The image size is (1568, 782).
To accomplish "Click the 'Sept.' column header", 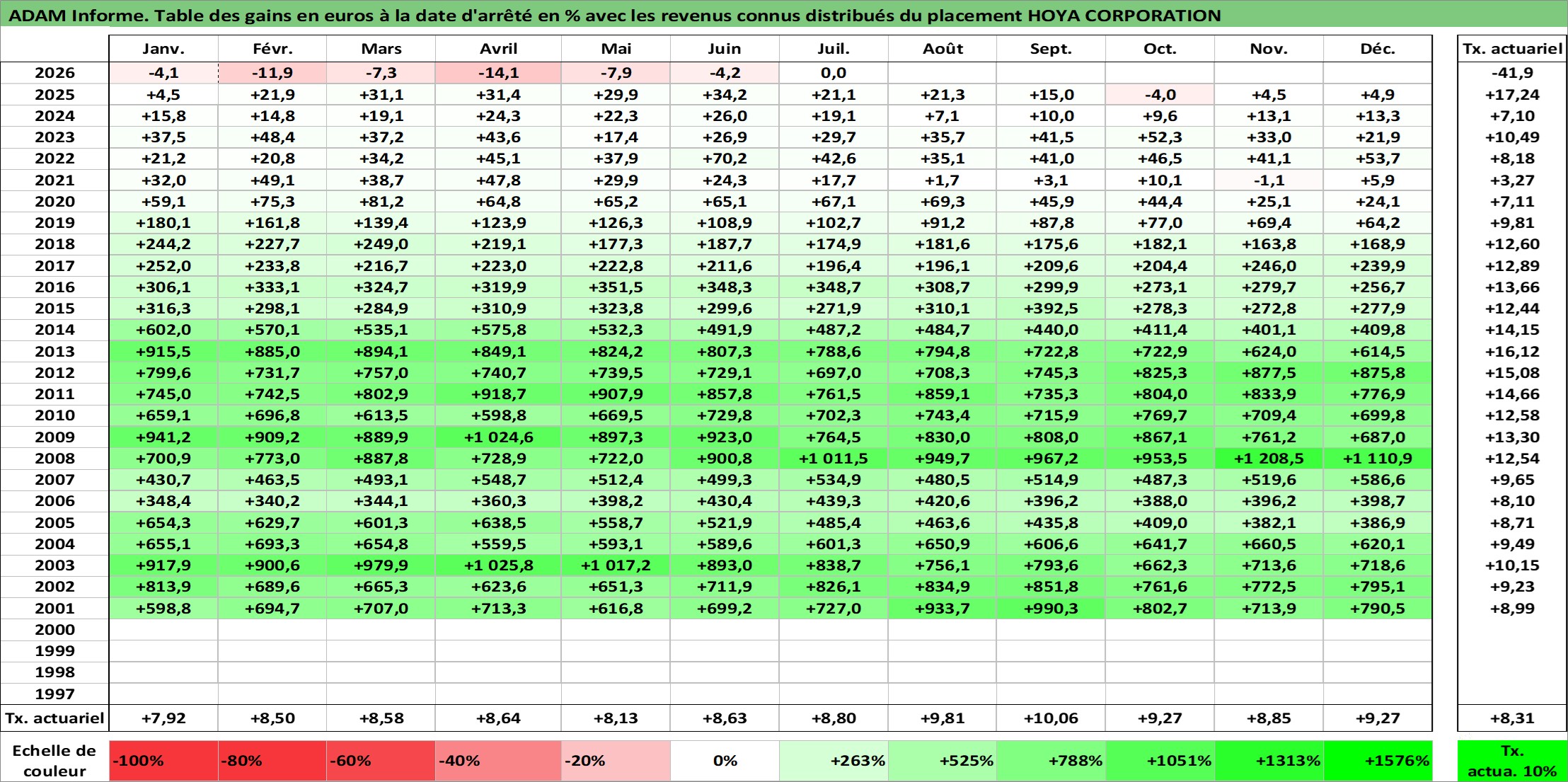I will [x=1051, y=49].
